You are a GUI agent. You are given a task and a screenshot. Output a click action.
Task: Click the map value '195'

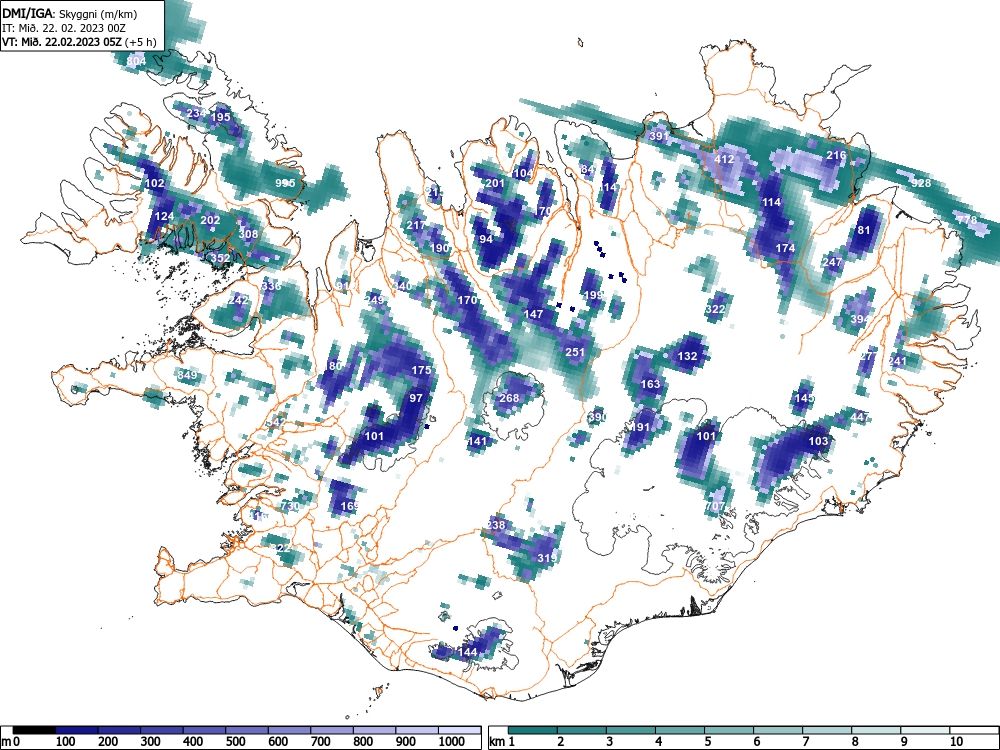coord(220,117)
